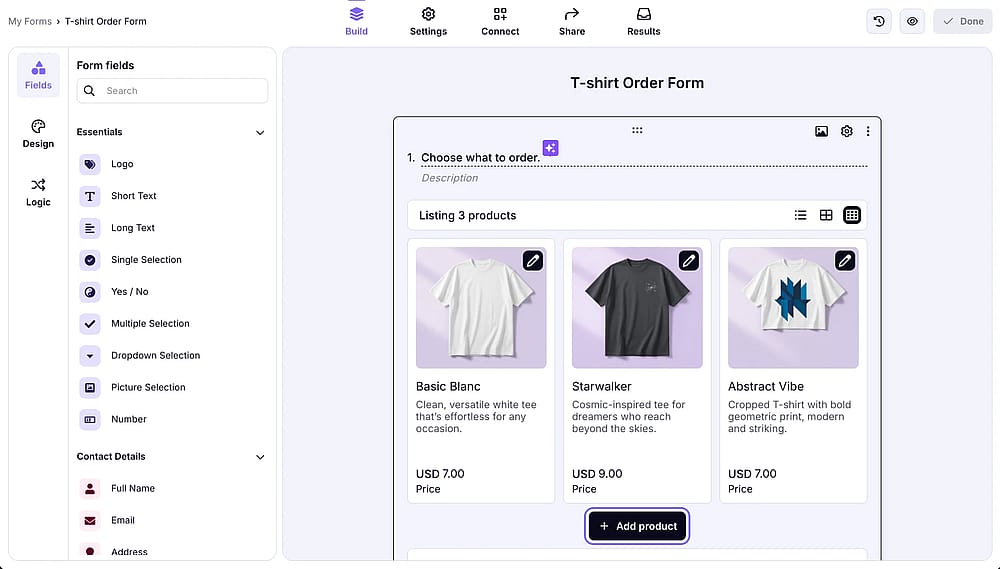Switch to the Design panel
Viewport: 1000px width, 569px height.
38,134
